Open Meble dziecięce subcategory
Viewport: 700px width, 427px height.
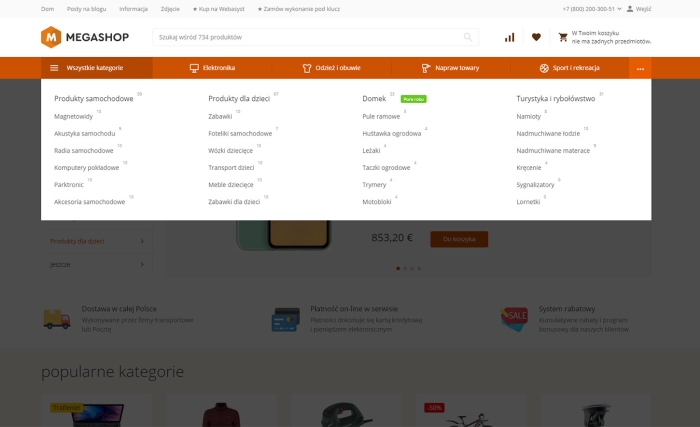[x=230, y=184]
